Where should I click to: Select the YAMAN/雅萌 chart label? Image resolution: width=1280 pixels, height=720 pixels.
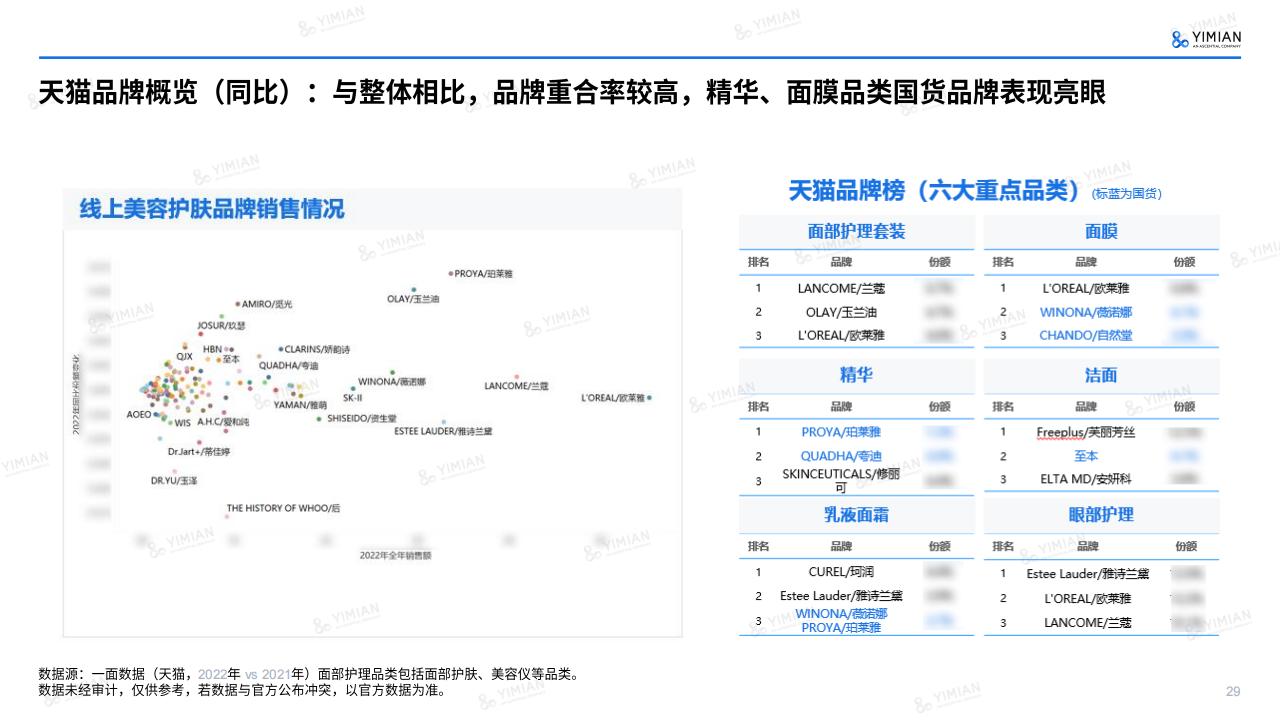302,404
